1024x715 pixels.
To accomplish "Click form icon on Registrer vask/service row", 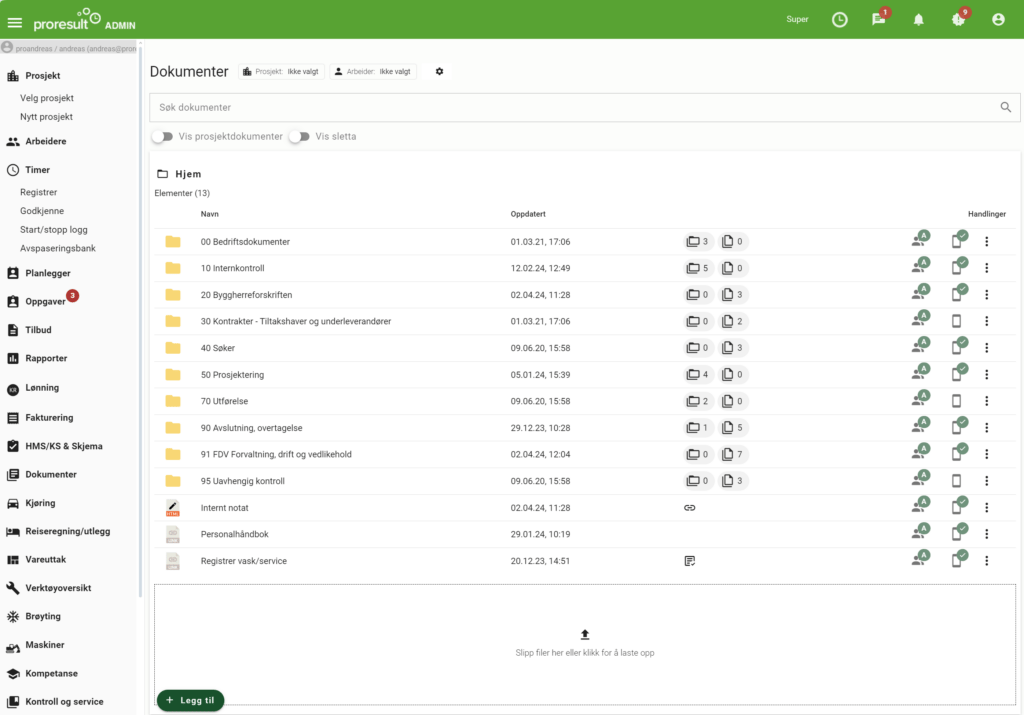I will tap(690, 561).
